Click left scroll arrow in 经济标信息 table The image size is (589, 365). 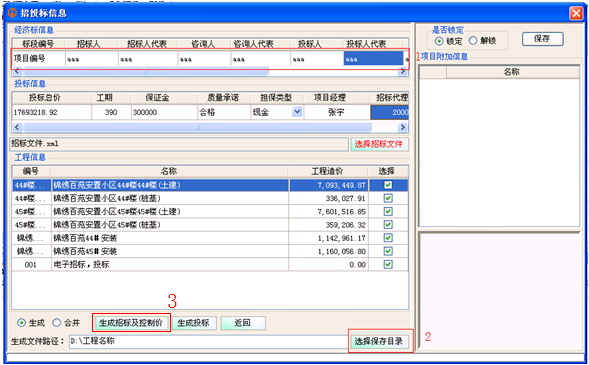17,71
